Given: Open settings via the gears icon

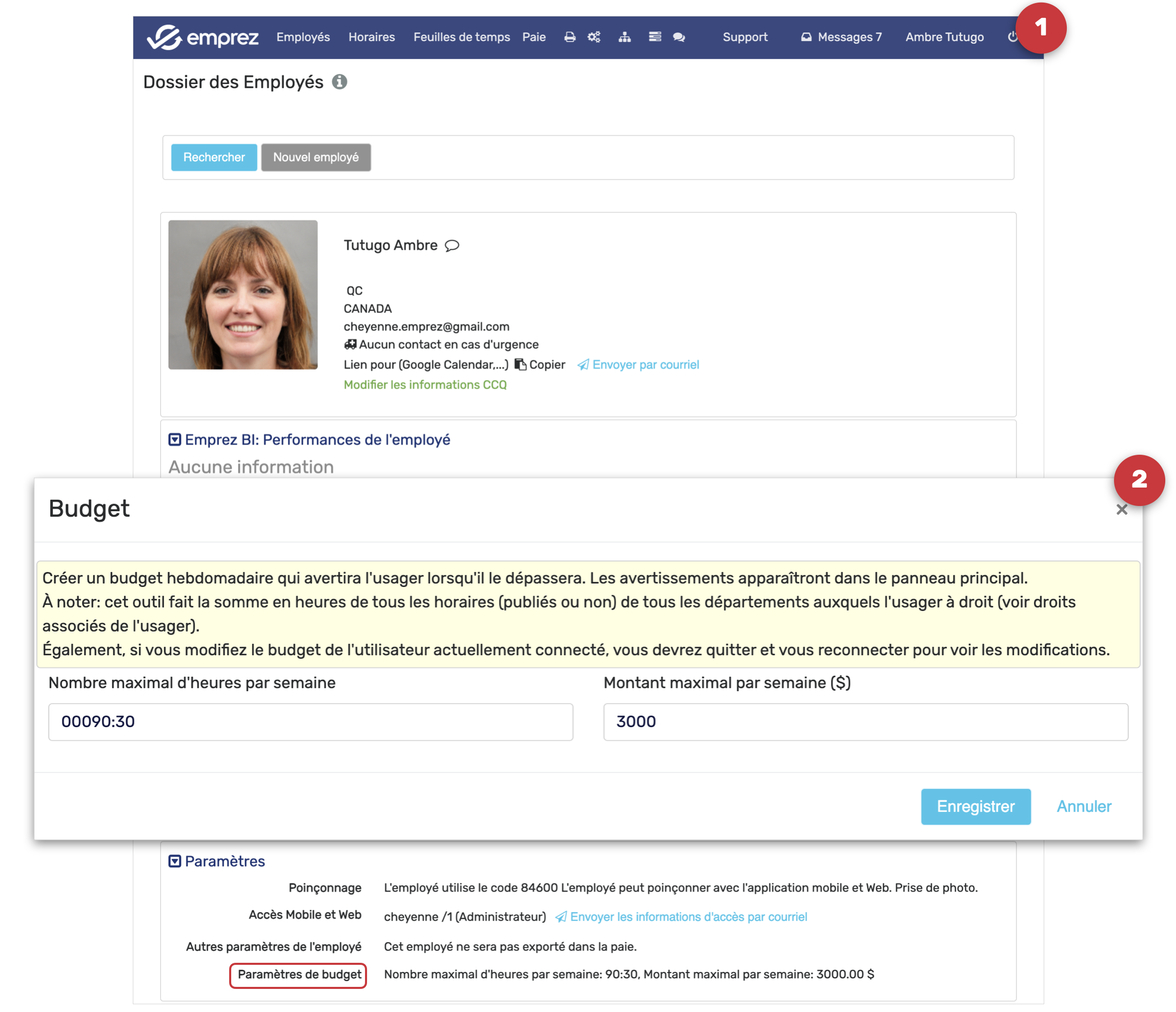Looking at the screenshot, I should pyautogui.click(x=594, y=37).
